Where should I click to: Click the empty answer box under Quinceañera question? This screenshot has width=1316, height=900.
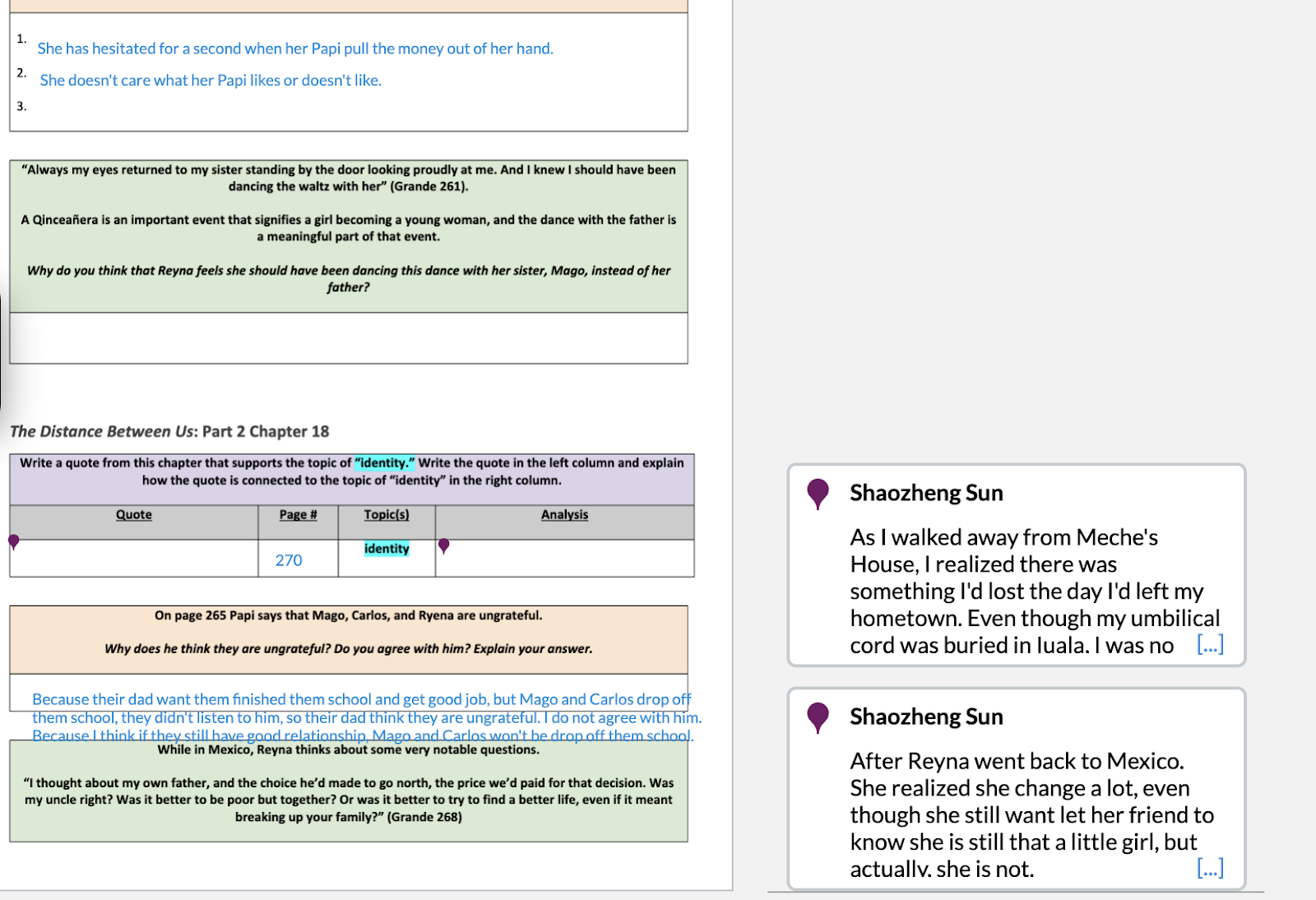(x=349, y=338)
